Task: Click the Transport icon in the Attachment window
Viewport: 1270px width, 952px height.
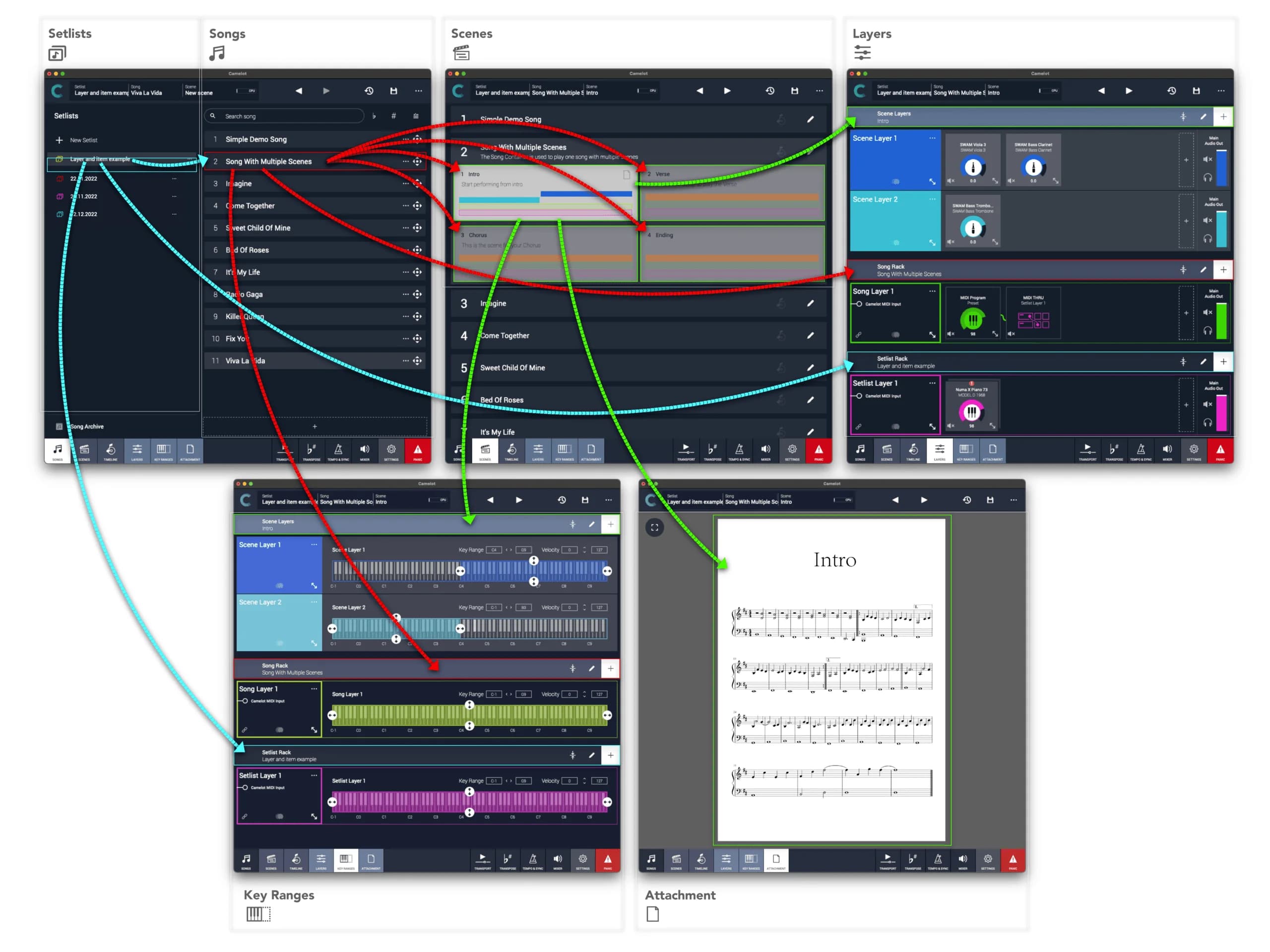Action: [888, 860]
